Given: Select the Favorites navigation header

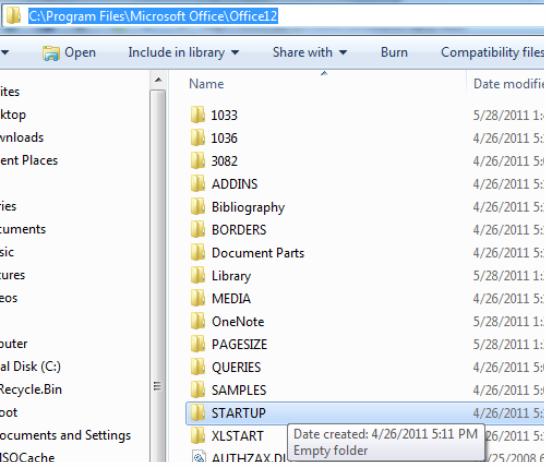Looking at the screenshot, I should 10,92.
